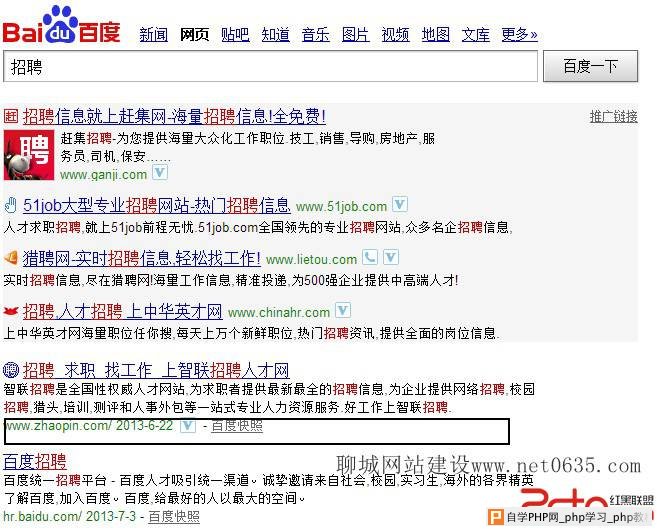Open the www.chinahr.com URL

279,313
